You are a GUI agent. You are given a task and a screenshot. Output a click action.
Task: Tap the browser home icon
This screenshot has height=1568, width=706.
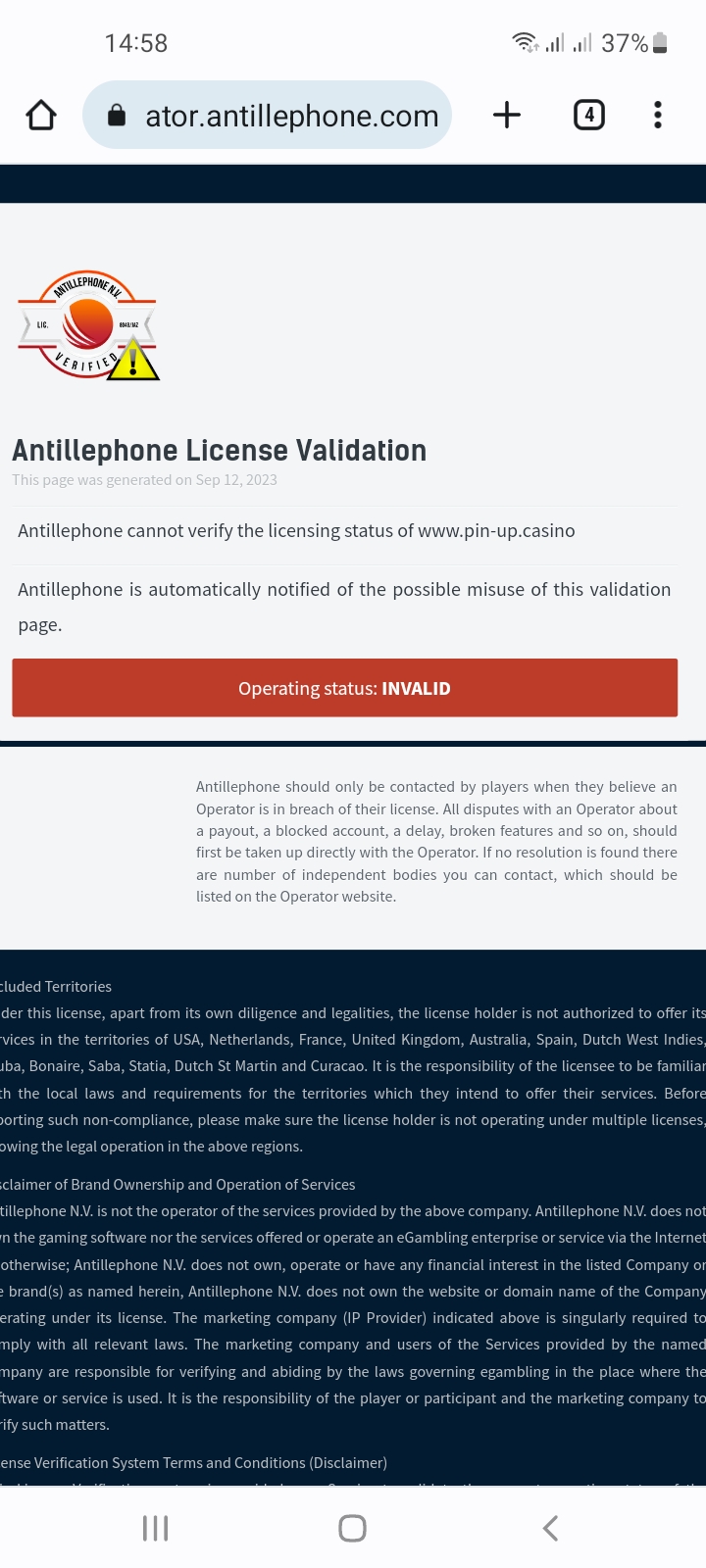pyautogui.click(x=41, y=116)
